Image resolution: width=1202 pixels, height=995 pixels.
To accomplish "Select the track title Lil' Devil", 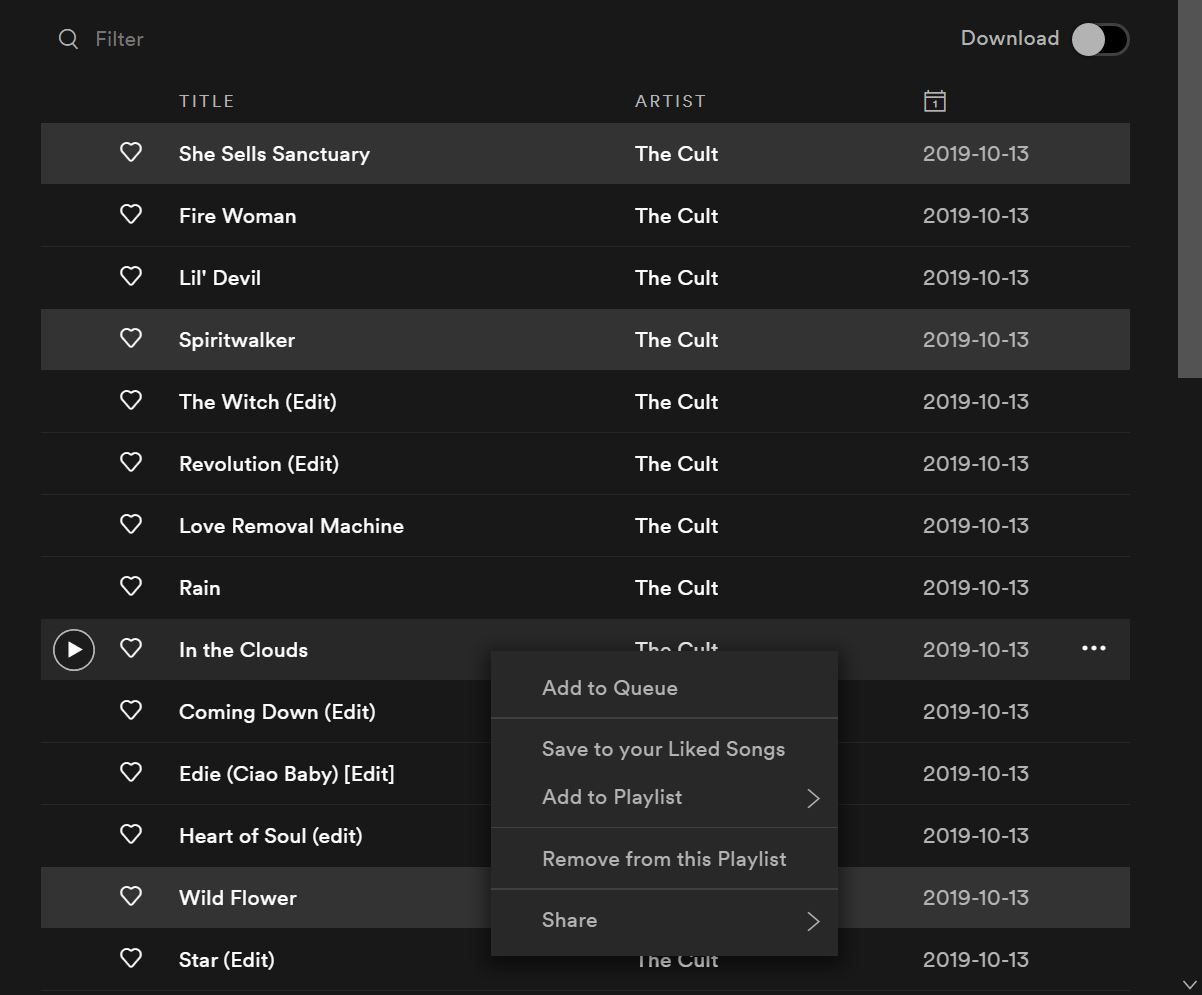I will [220, 278].
